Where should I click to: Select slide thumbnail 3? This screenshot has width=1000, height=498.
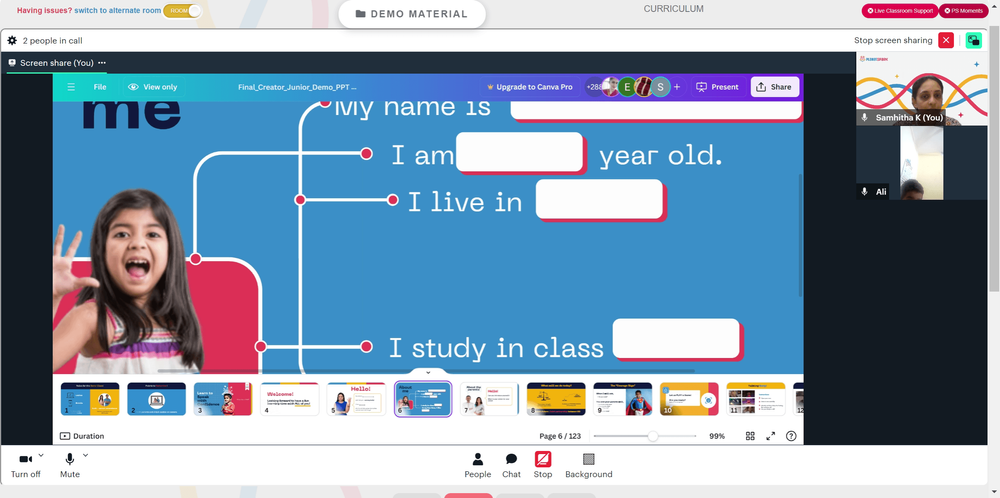[223, 399]
